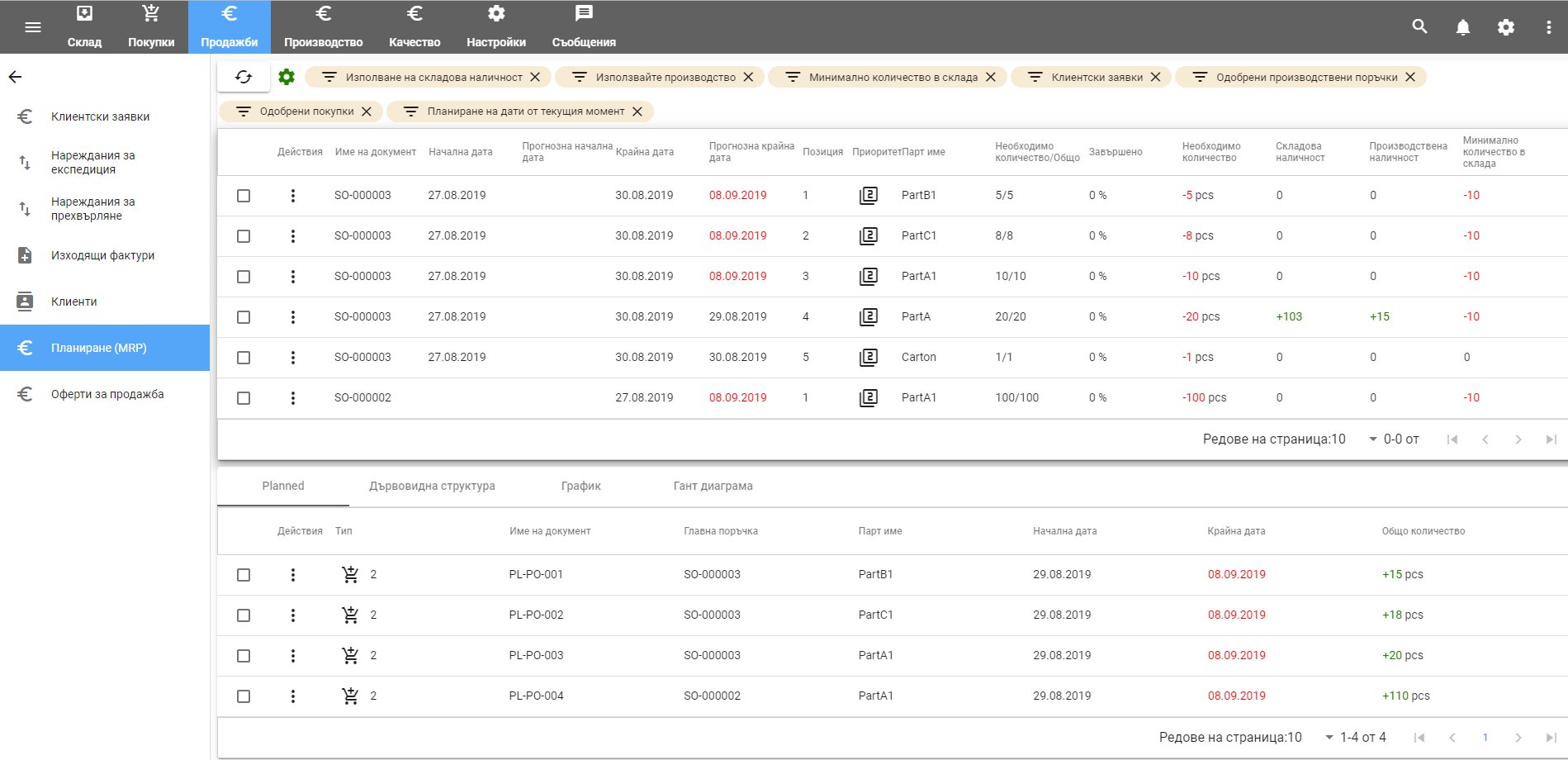Open the vertical three-dot menu in the header

[x=1548, y=27]
